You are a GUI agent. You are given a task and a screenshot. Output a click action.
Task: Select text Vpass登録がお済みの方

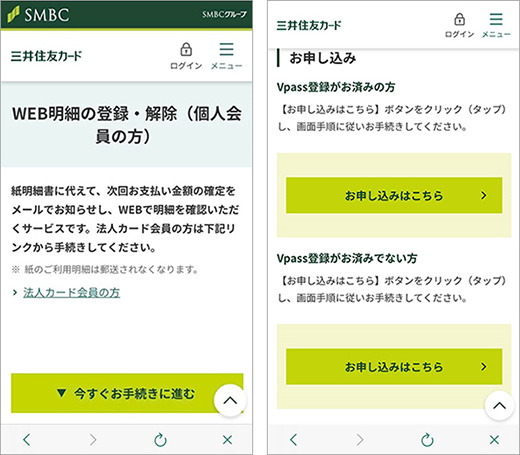[336, 87]
